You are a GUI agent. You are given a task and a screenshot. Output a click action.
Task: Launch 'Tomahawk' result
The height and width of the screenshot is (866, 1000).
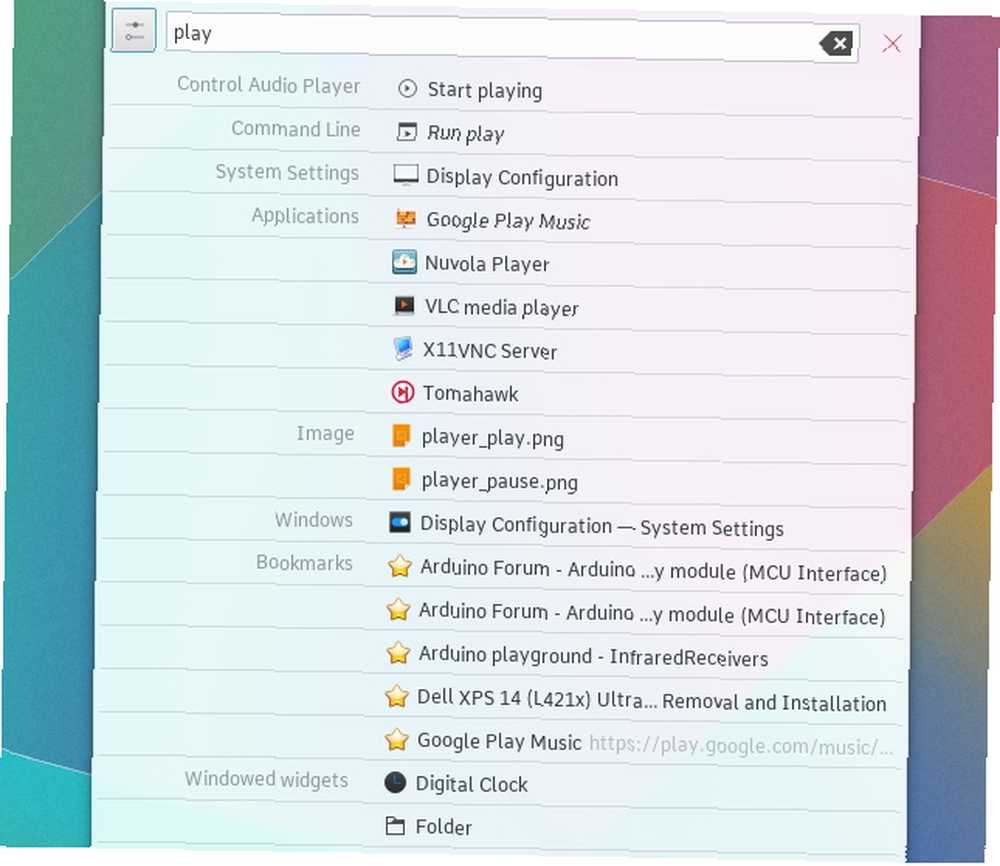(471, 394)
